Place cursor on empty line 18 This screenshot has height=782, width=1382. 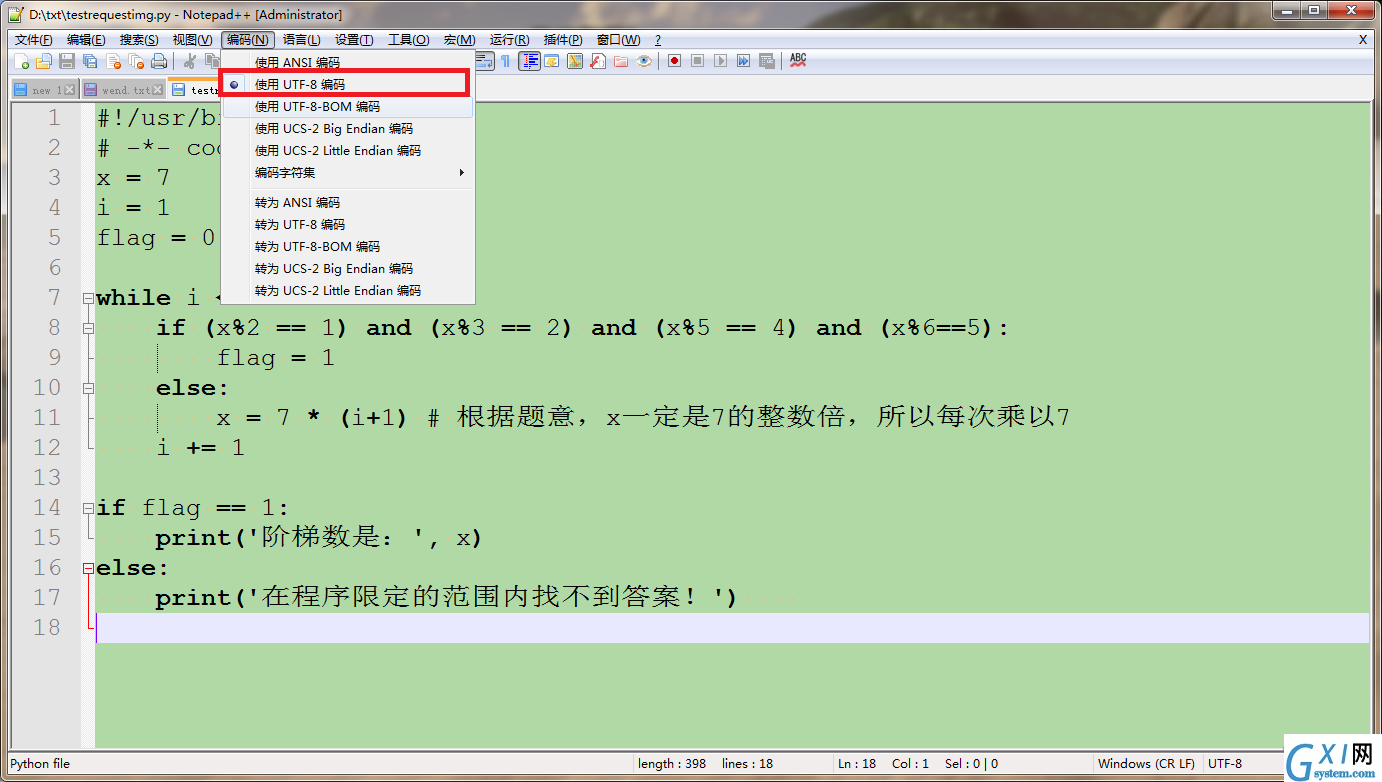(732, 628)
